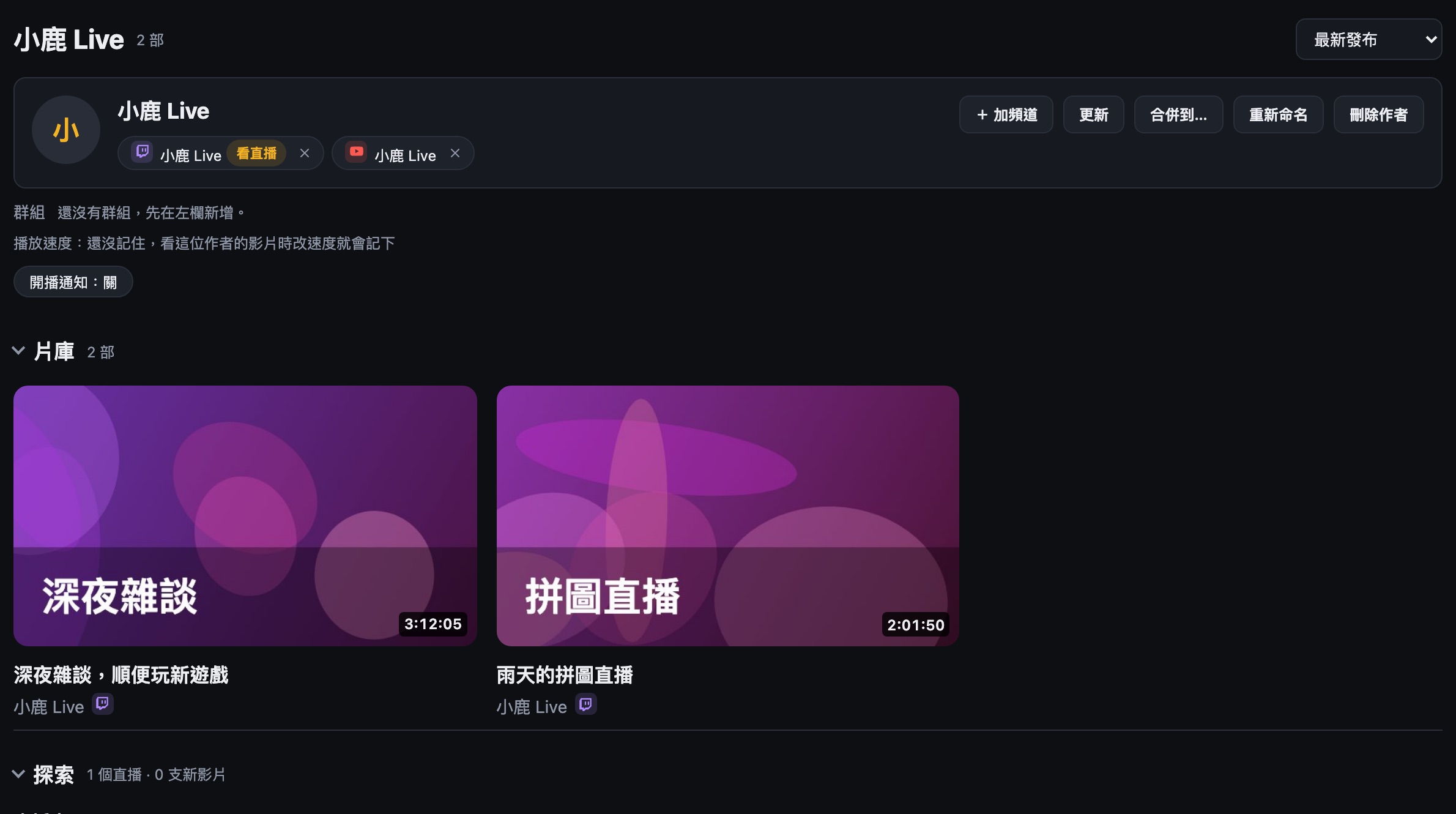Viewport: 1456px width, 814px height.
Task: Open the 深夜雜談 video thumbnail
Action: (x=245, y=516)
